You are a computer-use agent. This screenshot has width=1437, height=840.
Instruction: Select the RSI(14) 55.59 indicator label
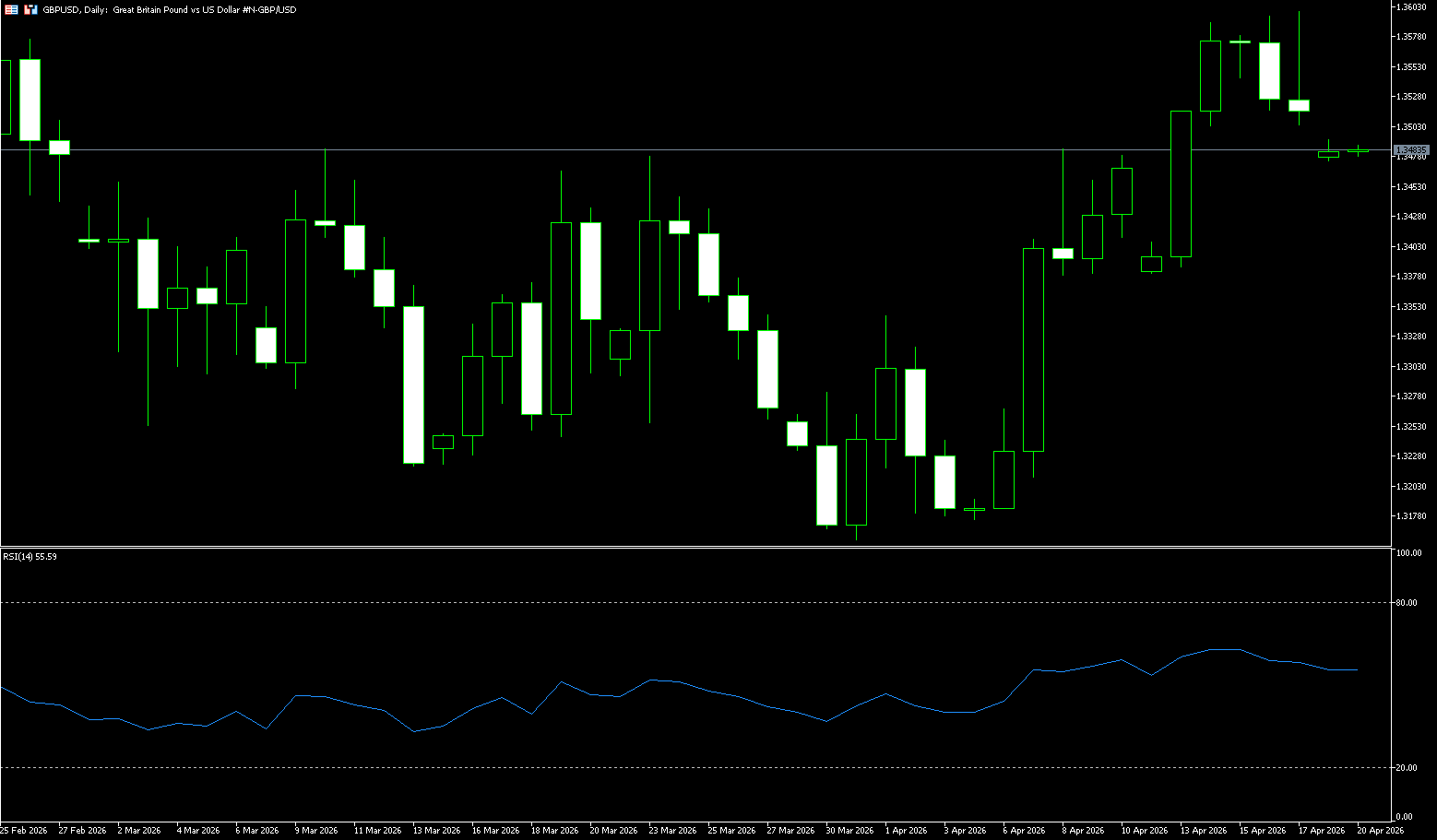[30, 556]
